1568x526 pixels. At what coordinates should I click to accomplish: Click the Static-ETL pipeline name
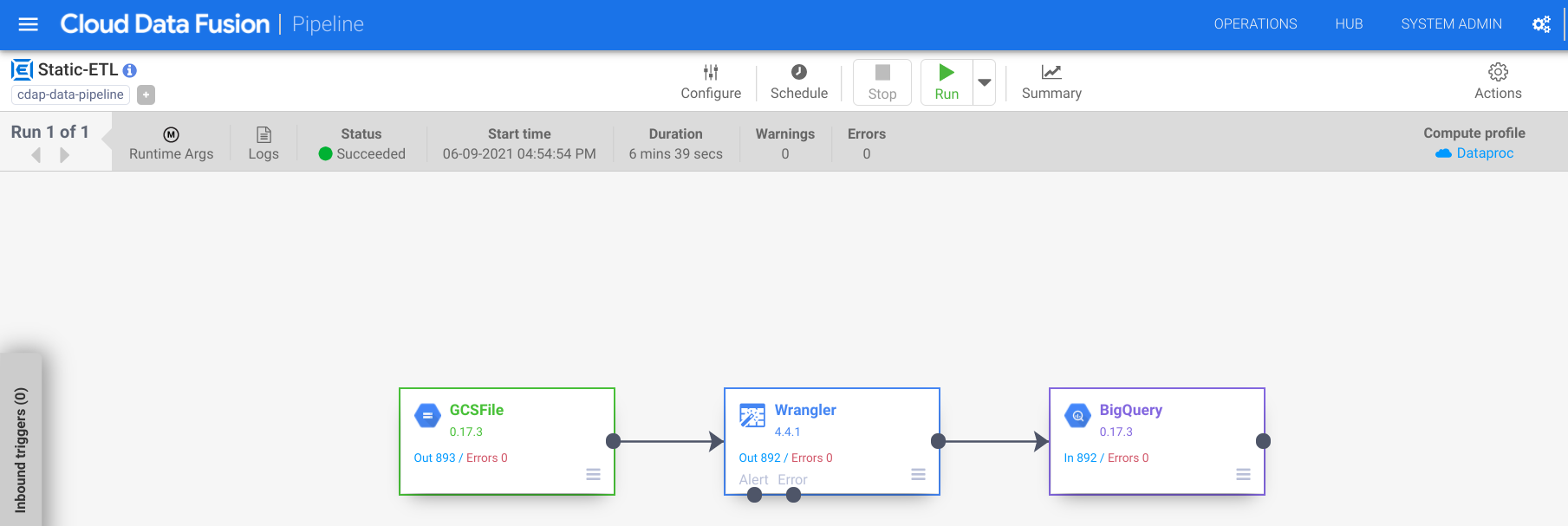pyautogui.click(x=77, y=70)
